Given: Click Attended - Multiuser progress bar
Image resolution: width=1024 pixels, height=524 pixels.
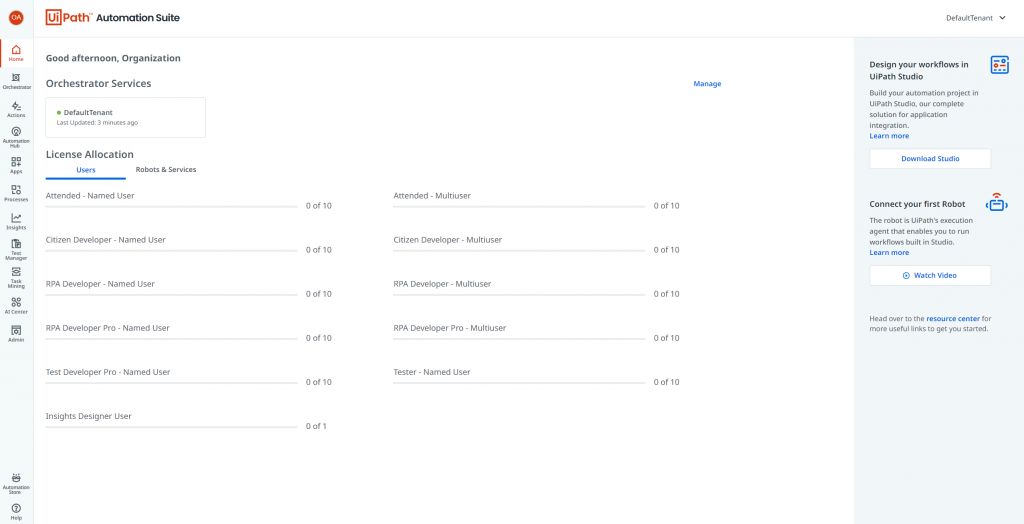Looking at the screenshot, I should click(x=519, y=206).
